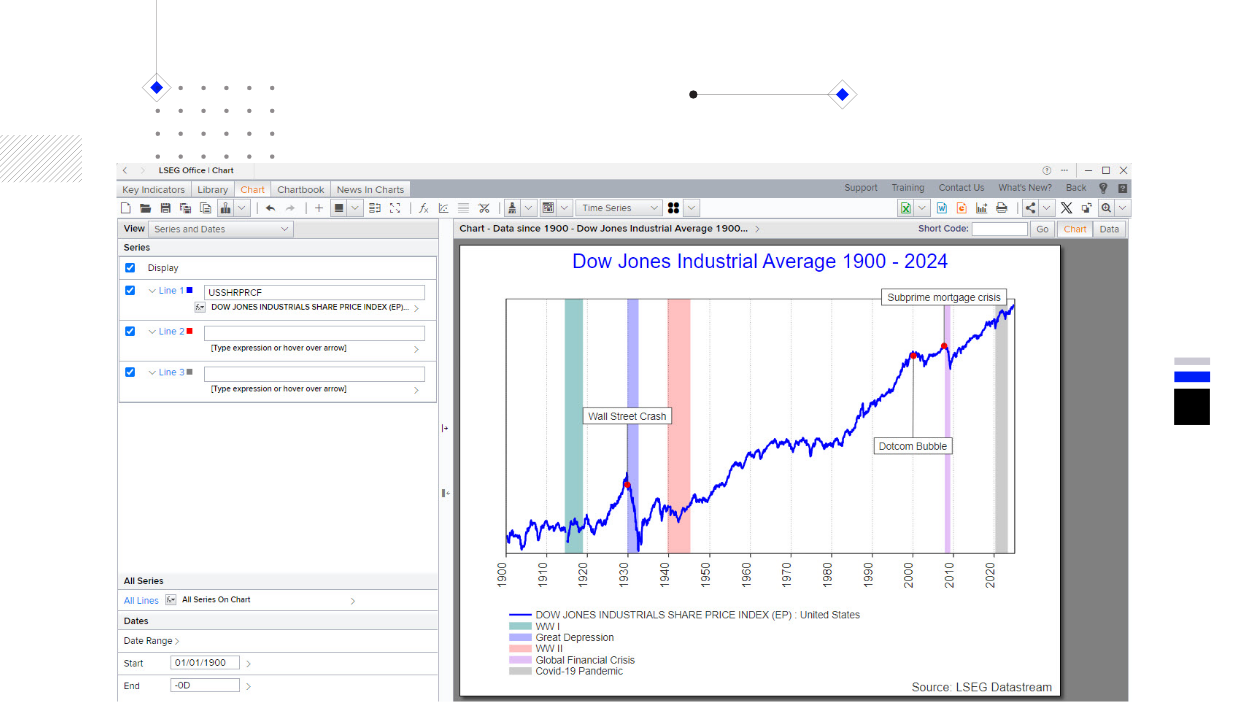Toggle the Line 3 checkbox
The image size is (1248, 702).
point(130,372)
